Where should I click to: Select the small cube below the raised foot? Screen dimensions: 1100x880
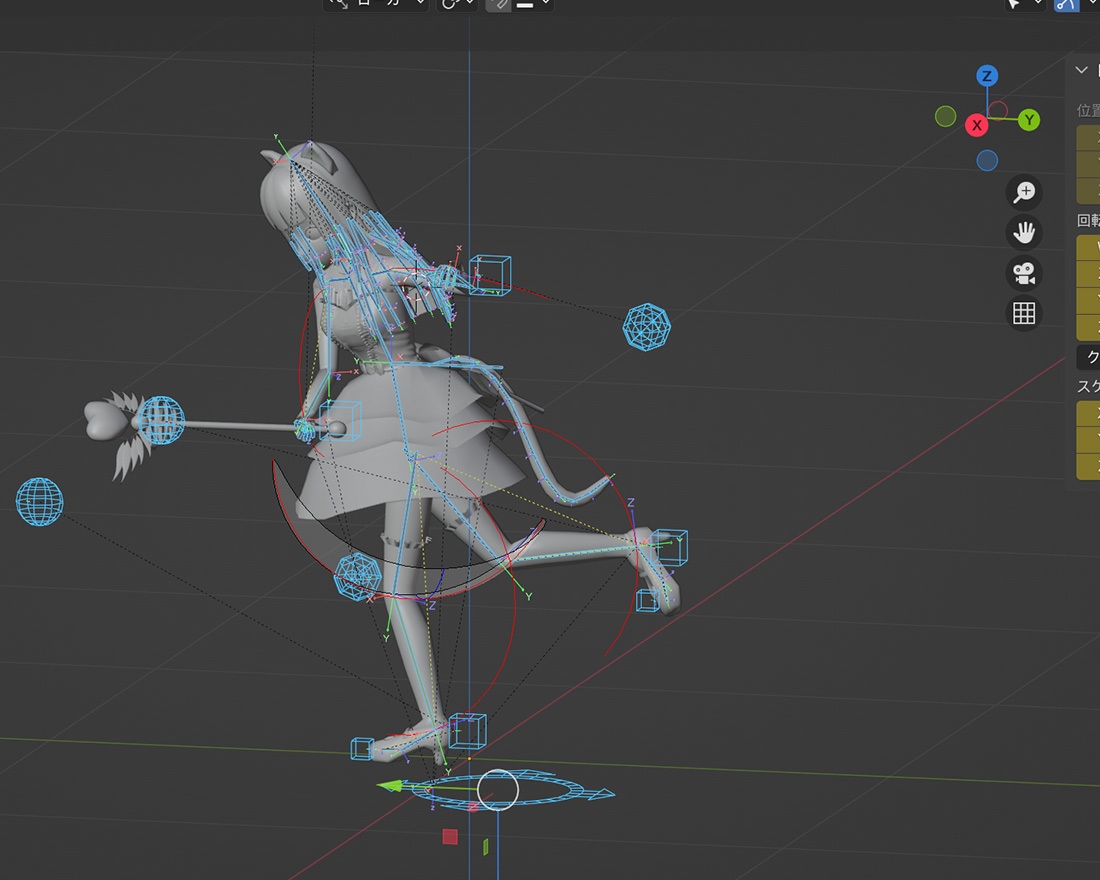point(647,601)
